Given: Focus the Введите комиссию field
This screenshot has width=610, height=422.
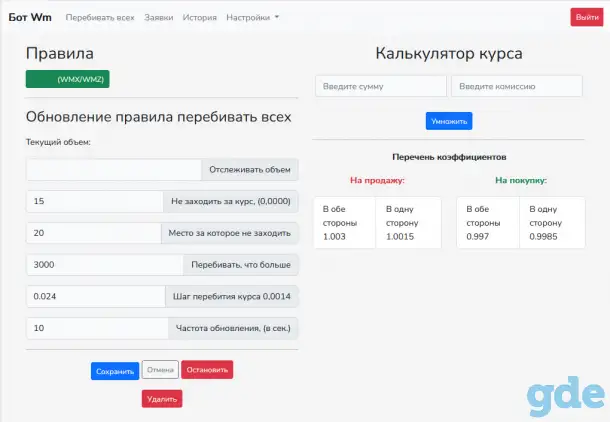Looking at the screenshot, I should pos(517,86).
